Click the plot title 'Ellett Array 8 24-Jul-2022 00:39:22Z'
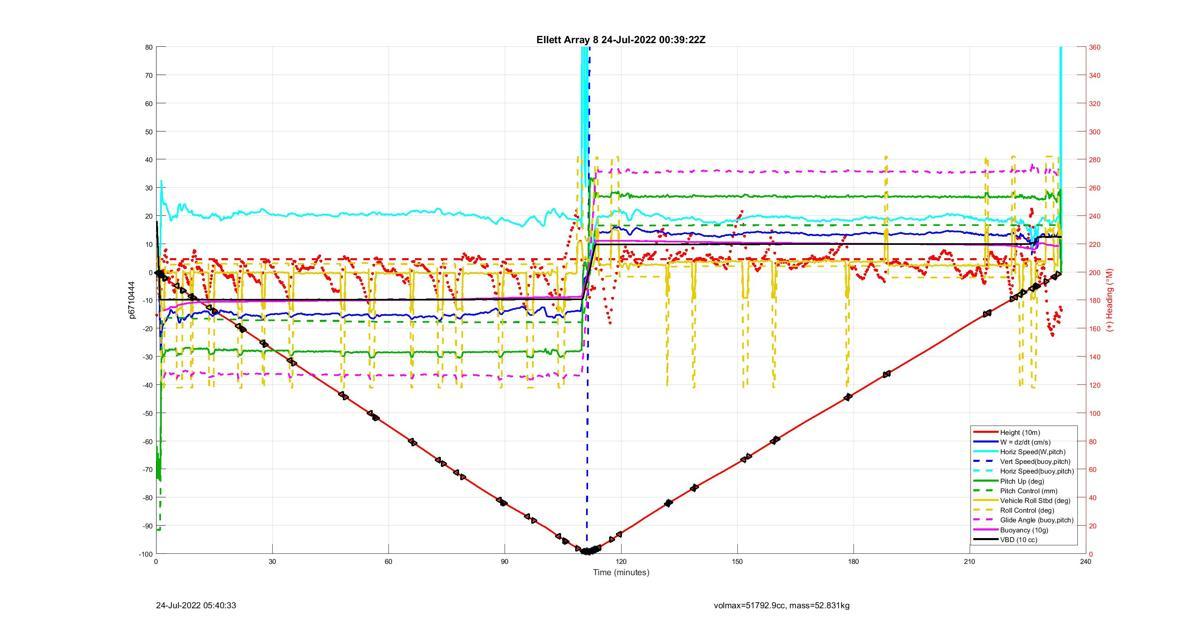 tap(621, 39)
